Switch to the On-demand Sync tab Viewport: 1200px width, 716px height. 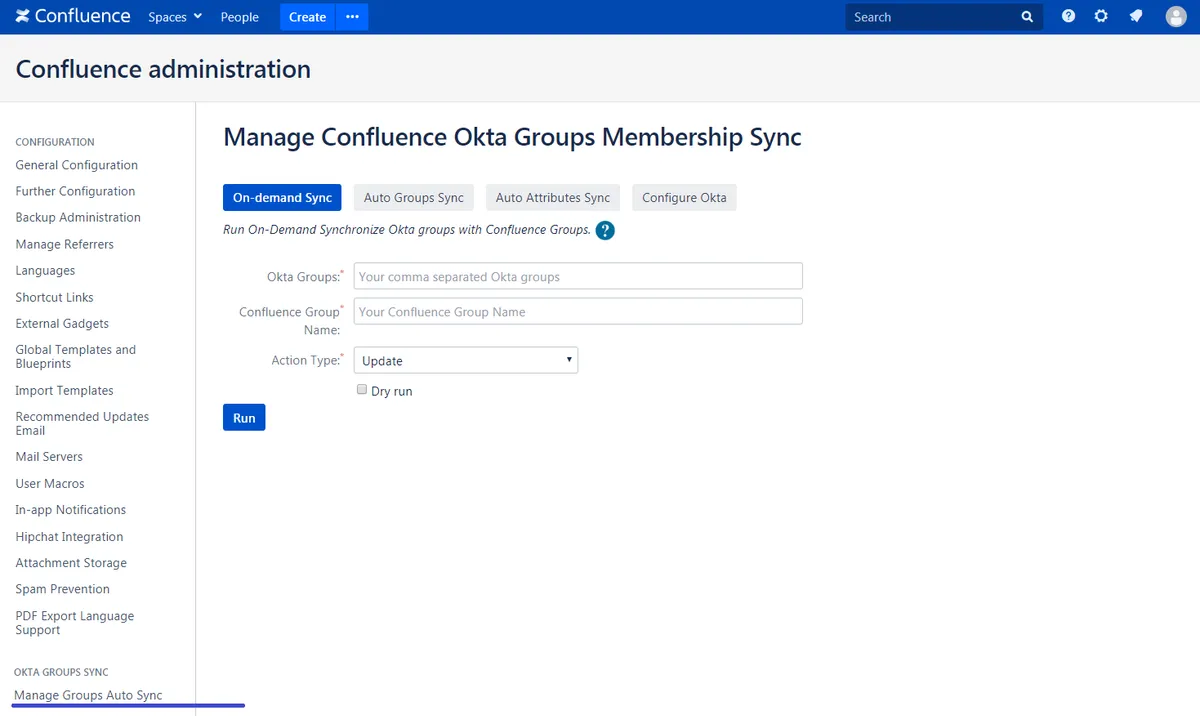[x=282, y=197]
